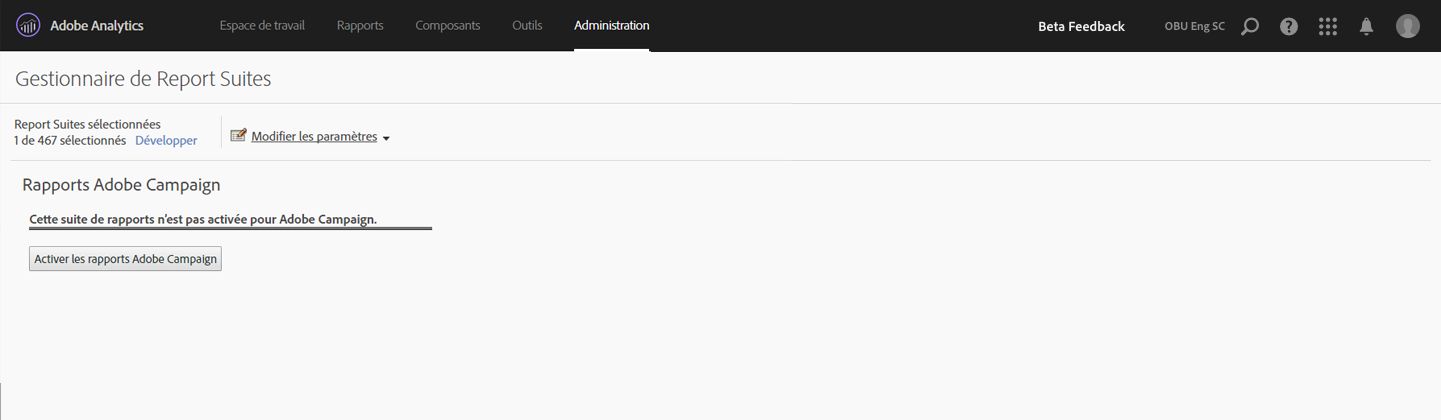
Task: Click the Beta Feedback link
Action: [x=1081, y=27]
